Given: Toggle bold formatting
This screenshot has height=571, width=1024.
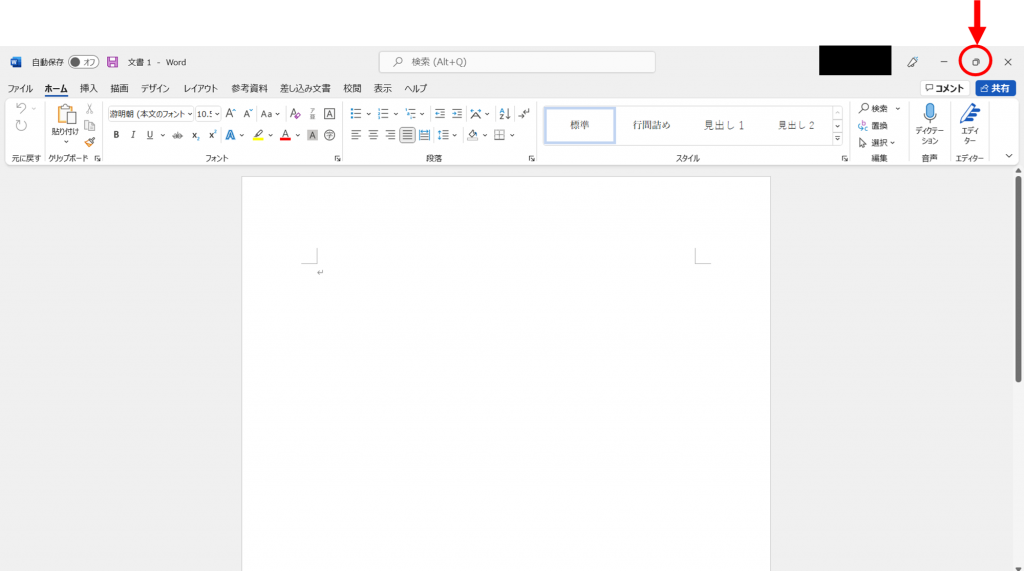Looking at the screenshot, I should point(116,135).
